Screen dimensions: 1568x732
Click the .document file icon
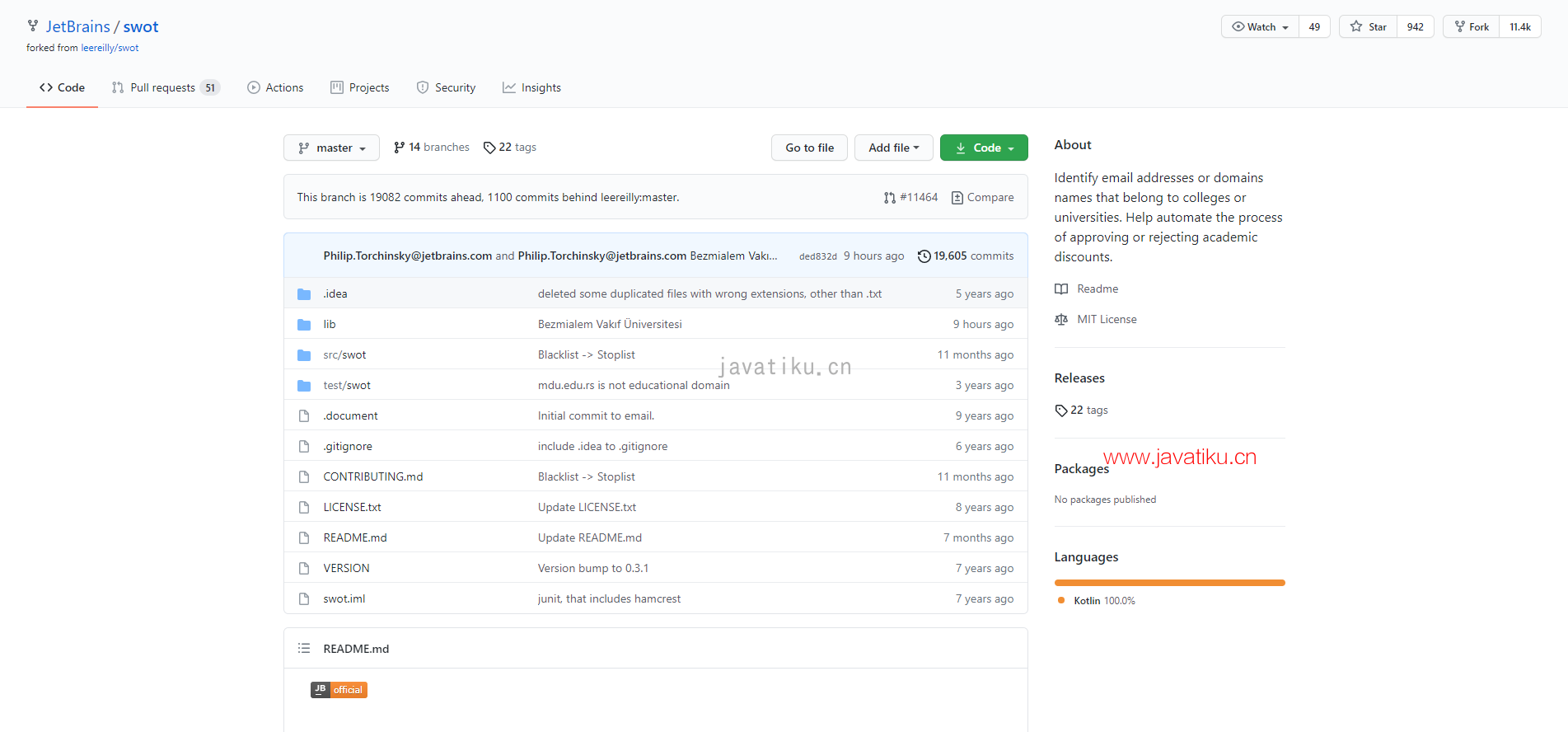pyautogui.click(x=304, y=416)
